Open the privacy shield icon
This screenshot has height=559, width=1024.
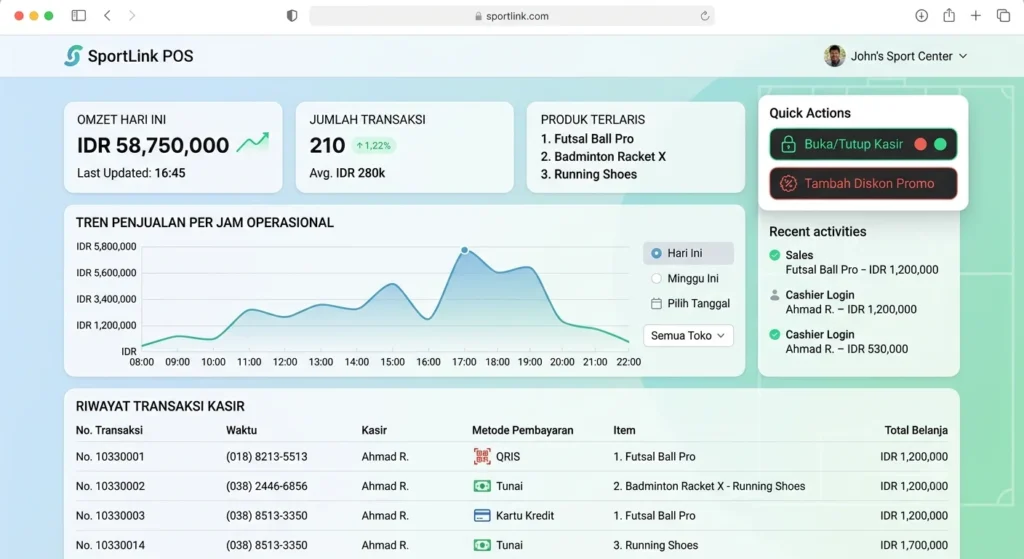coord(292,16)
